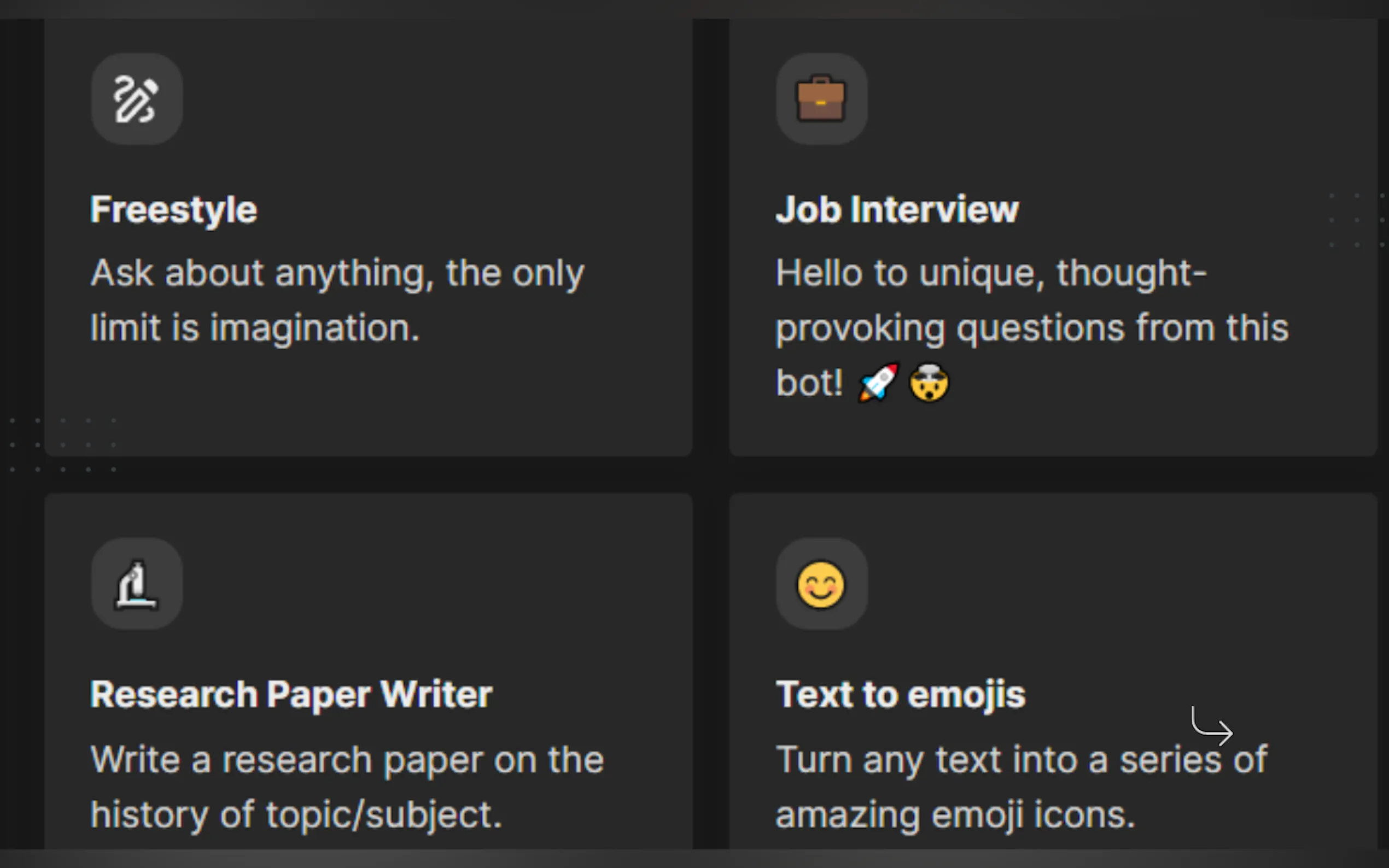
Task: Open the Freestyle title link
Action: [x=173, y=209]
